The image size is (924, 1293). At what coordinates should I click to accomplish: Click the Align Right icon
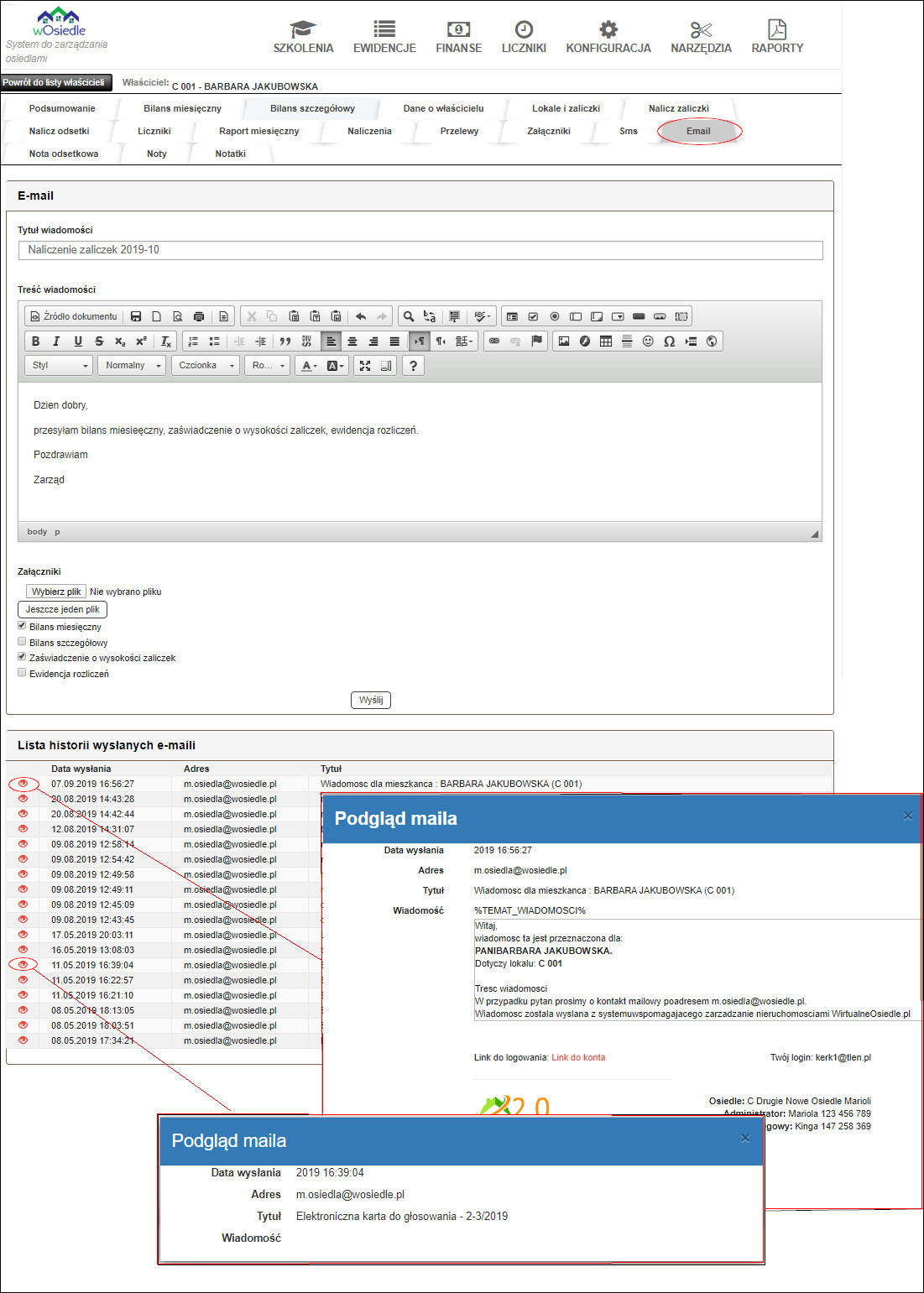(x=373, y=341)
